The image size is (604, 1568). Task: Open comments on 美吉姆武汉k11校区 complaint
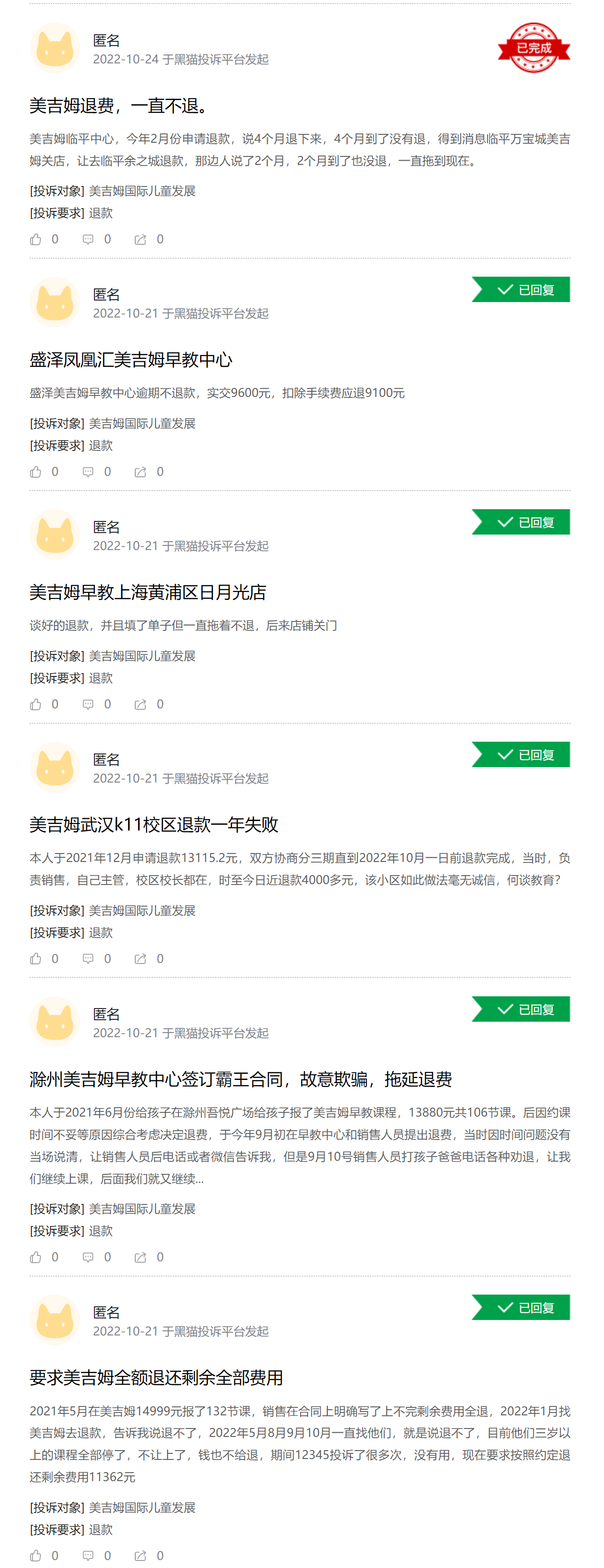[x=88, y=959]
